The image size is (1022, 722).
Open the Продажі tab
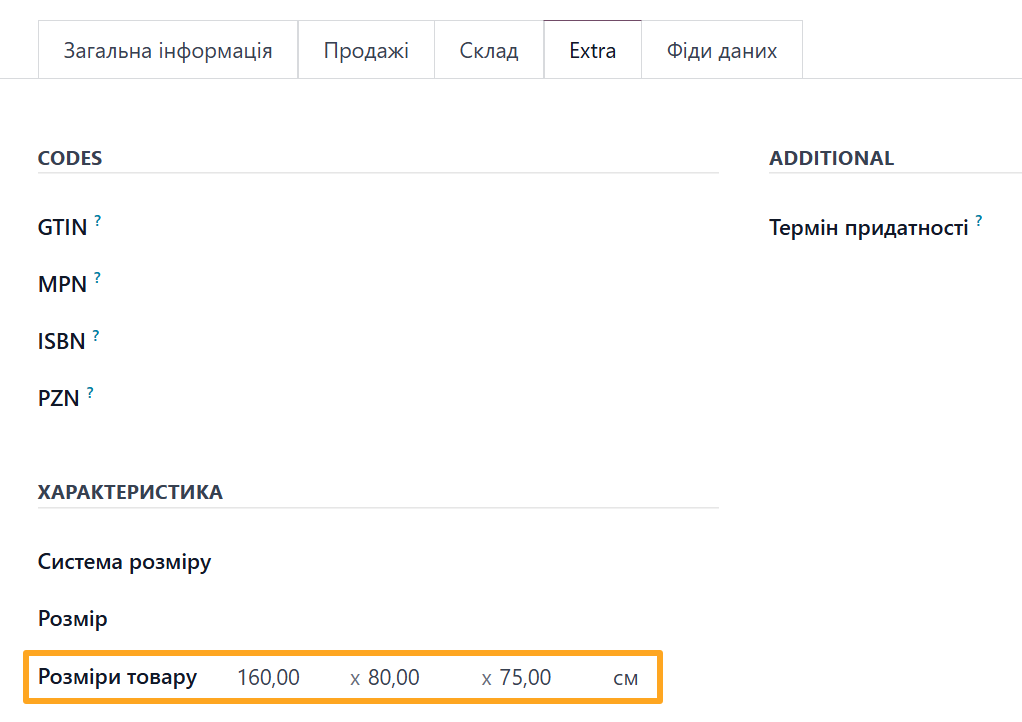pos(365,49)
